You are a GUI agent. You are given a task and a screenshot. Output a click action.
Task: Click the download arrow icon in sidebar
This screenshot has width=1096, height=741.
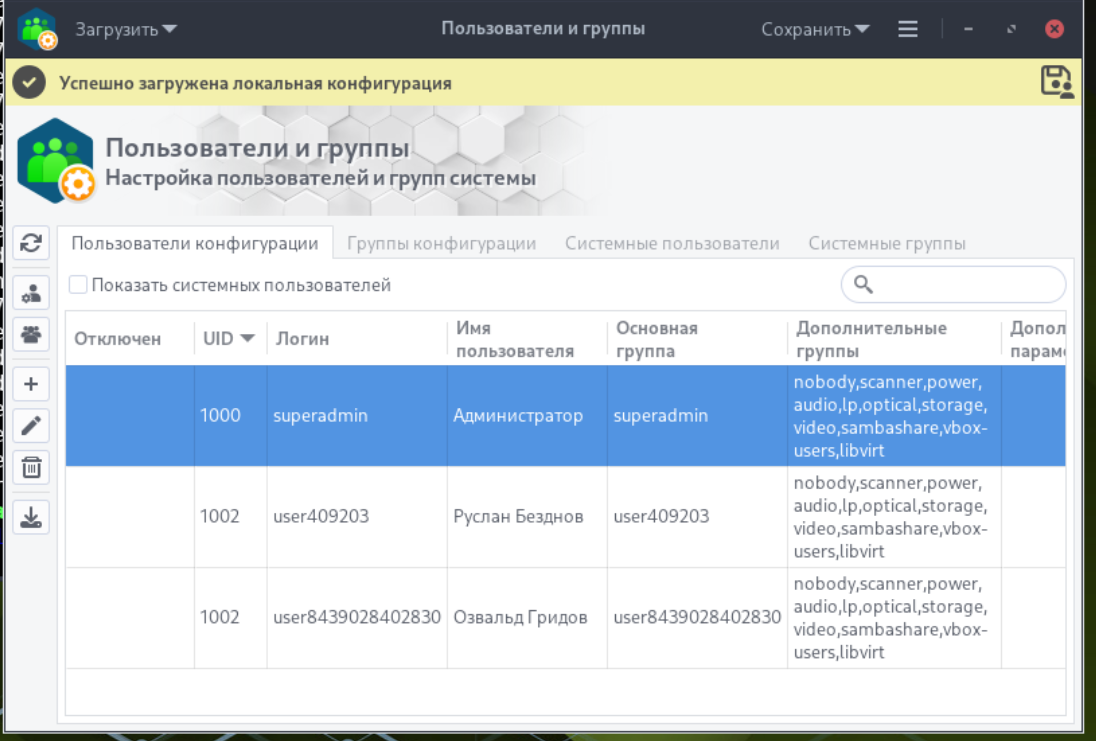point(31,517)
